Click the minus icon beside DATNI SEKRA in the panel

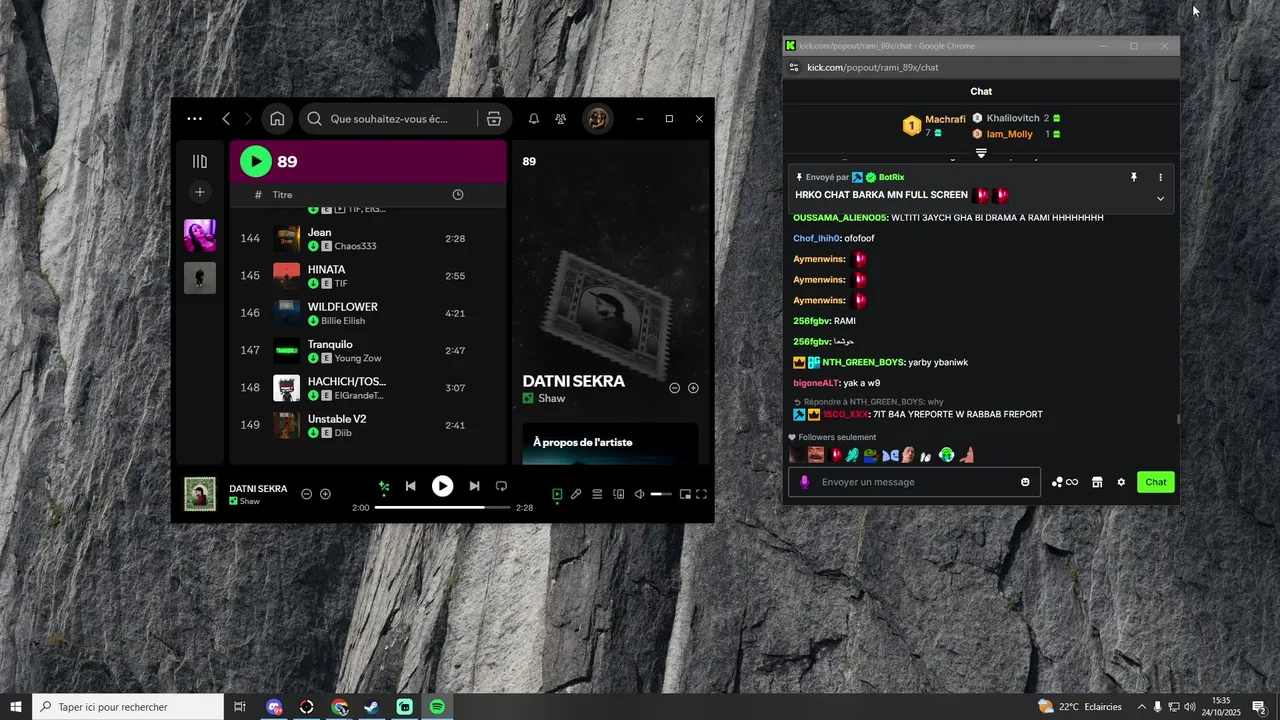(x=674, y=388)
